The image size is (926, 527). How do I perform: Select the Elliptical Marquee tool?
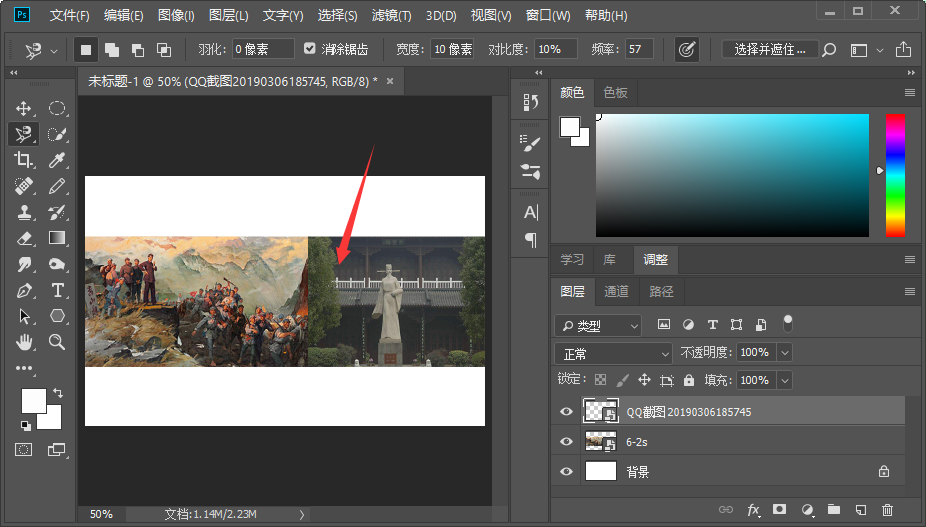tap(57, 108)
